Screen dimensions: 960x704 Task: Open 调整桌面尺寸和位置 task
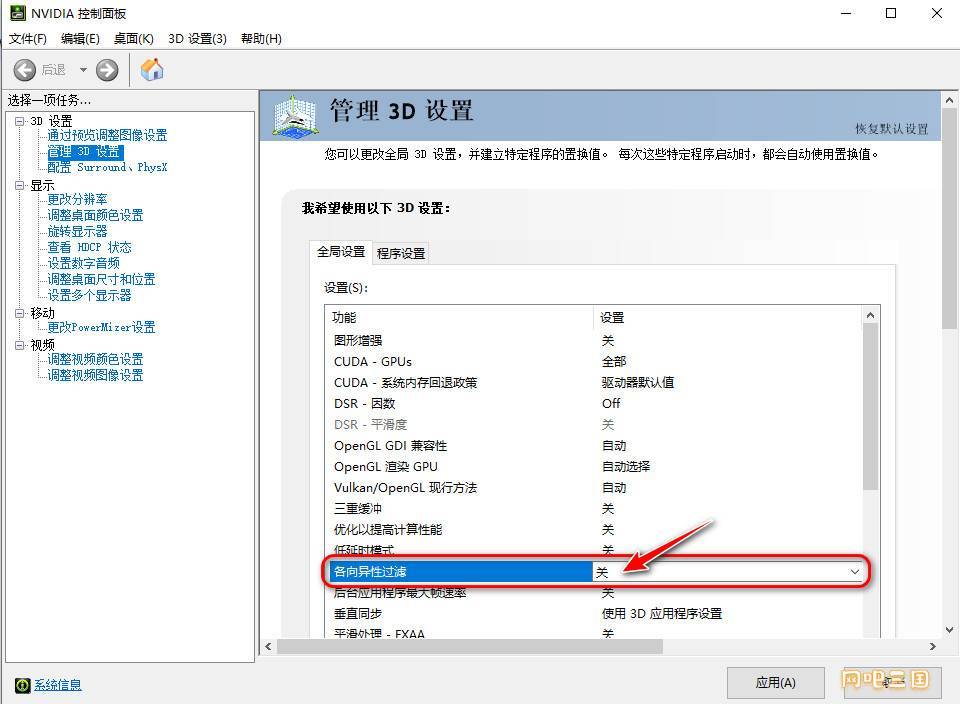tap(102, 279)
